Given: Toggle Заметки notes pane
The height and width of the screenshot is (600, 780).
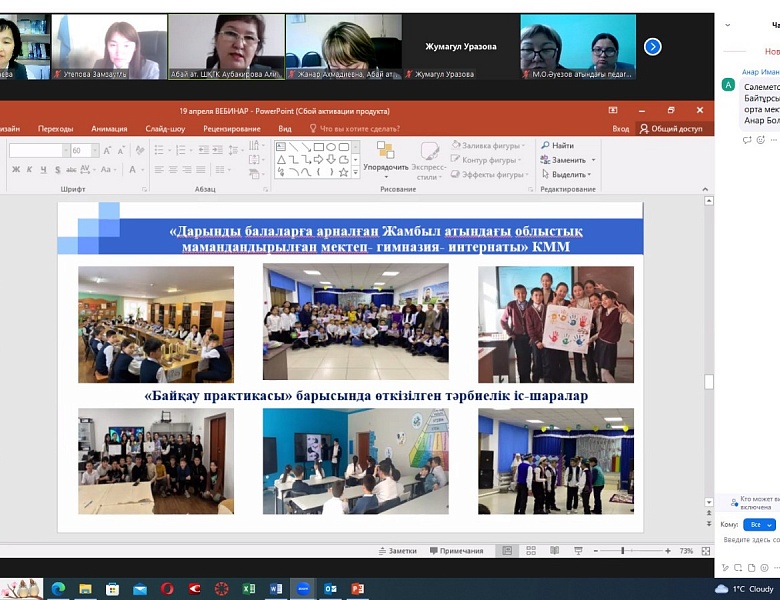Looking at the screenshot, I should point(398,551).
